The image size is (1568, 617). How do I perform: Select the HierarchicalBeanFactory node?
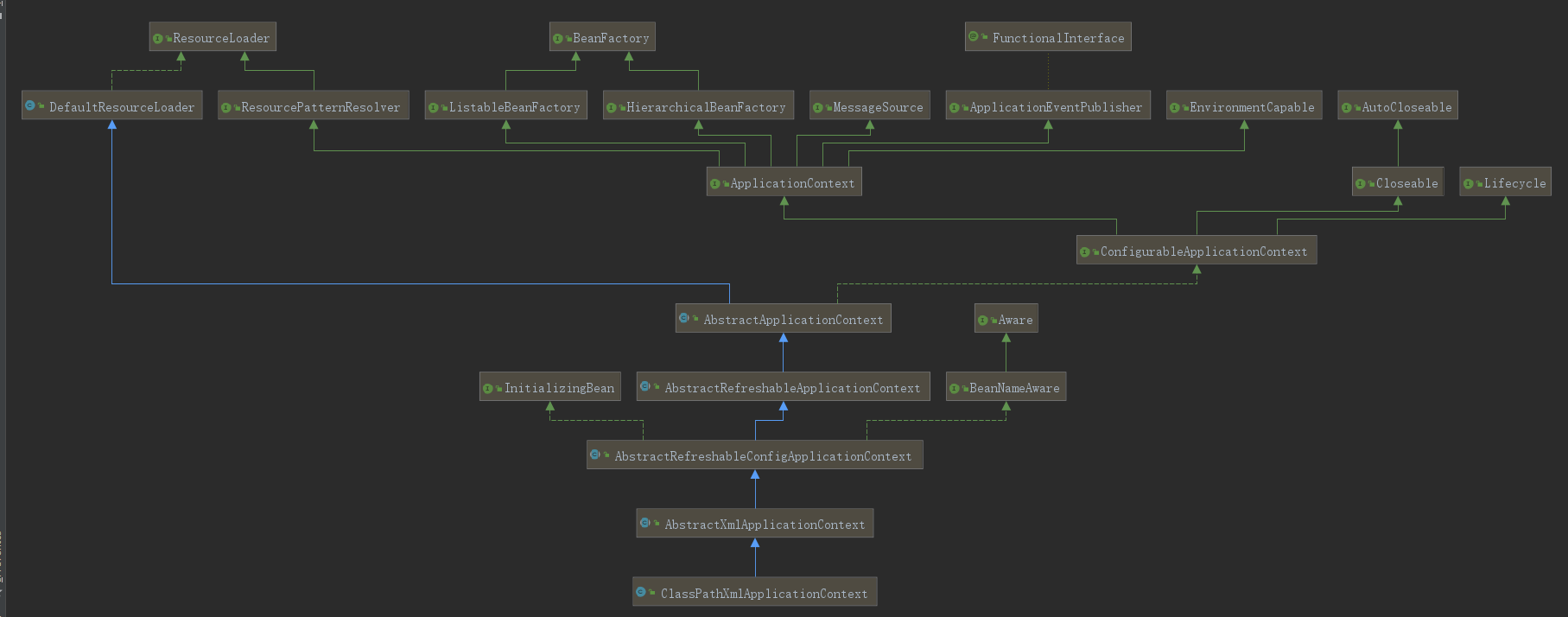pyautogui.click(x=698, y=105)
